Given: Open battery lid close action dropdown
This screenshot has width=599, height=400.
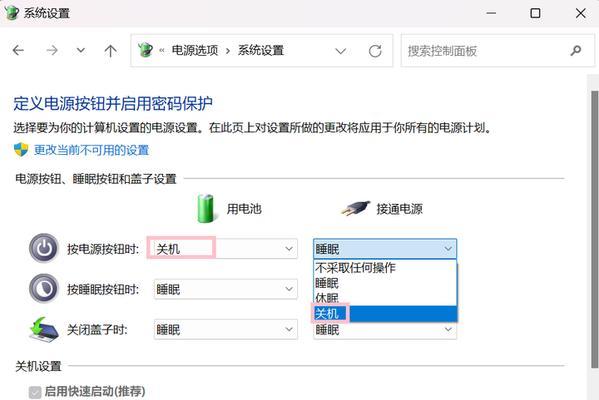Looking at the screenshot, I should click(x=225, y=329).
